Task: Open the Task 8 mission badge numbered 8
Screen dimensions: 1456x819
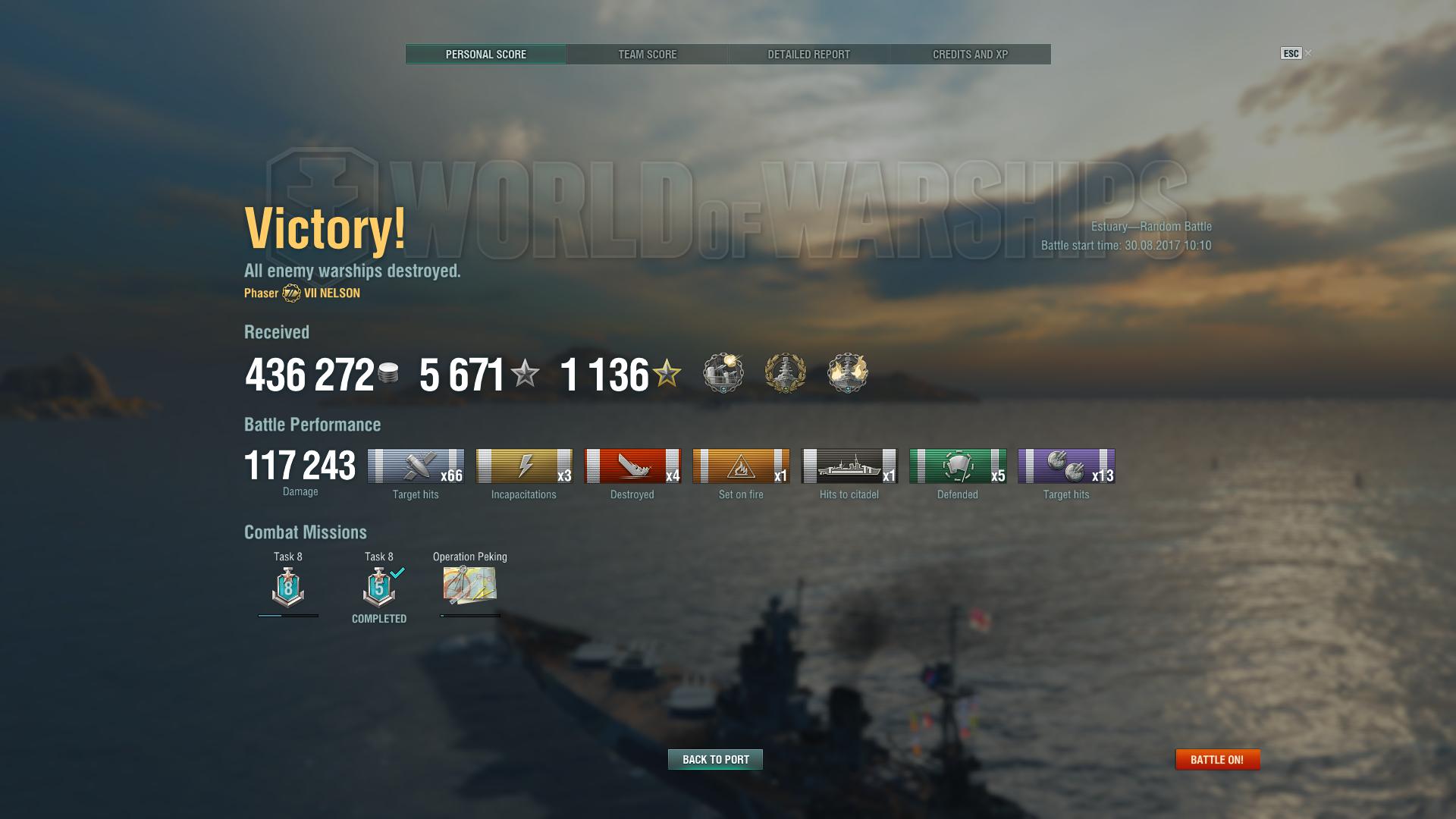Action: [288, 587]
